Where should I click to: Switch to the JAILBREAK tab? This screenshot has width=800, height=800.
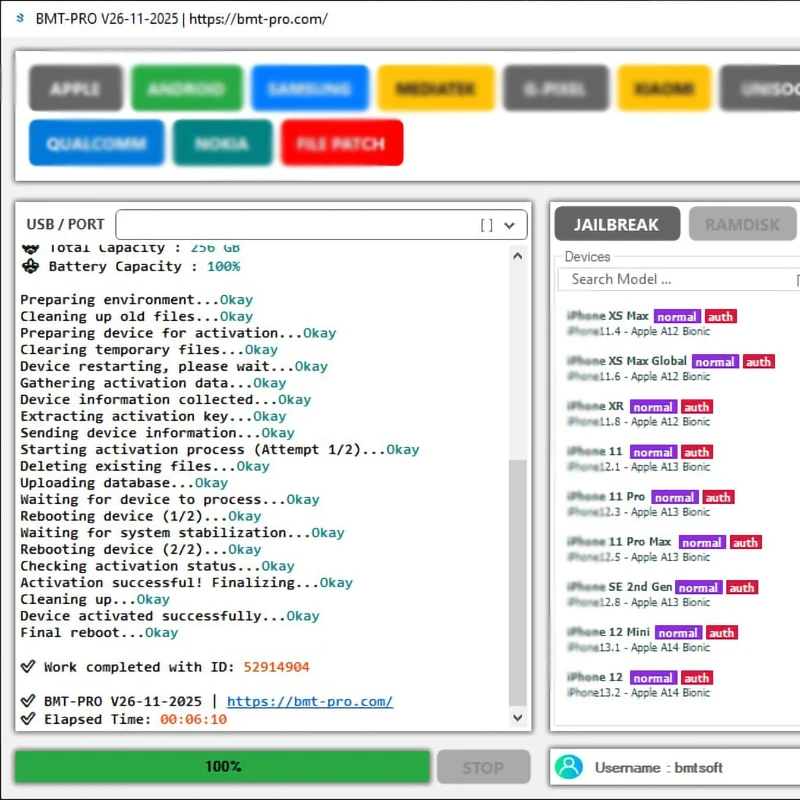(617, 224)
